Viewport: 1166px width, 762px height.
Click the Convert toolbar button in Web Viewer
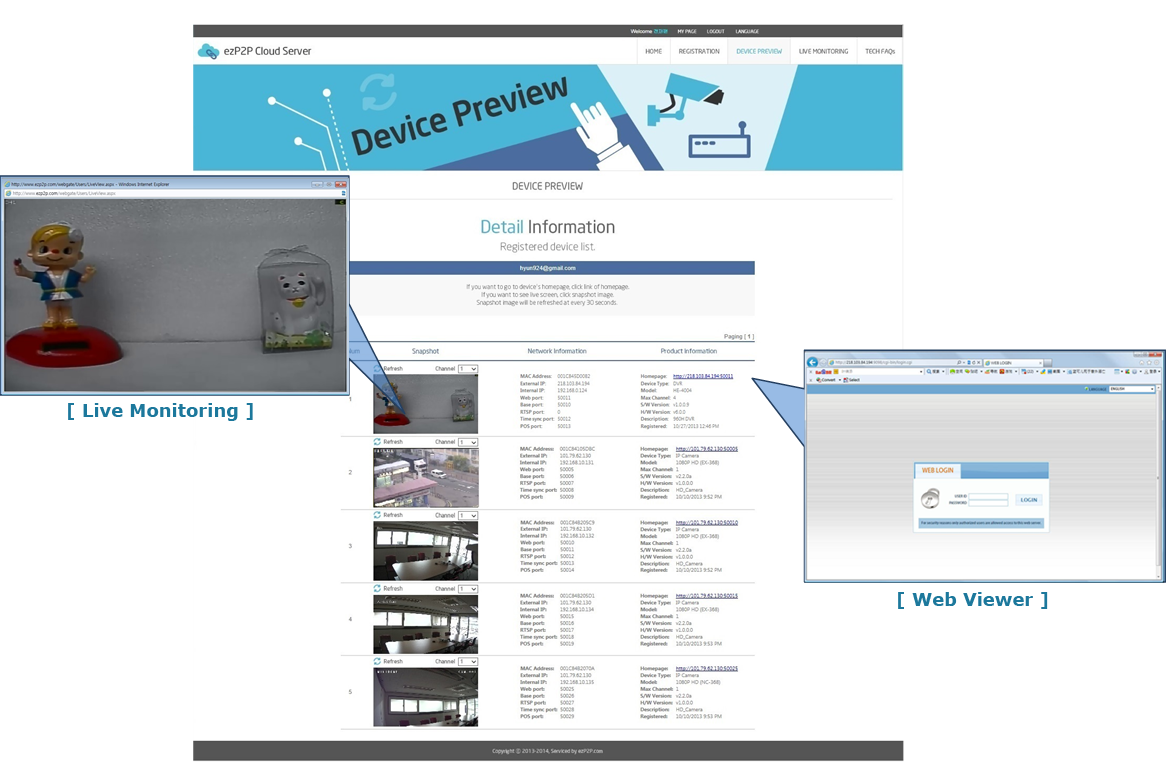coord(826,380)
